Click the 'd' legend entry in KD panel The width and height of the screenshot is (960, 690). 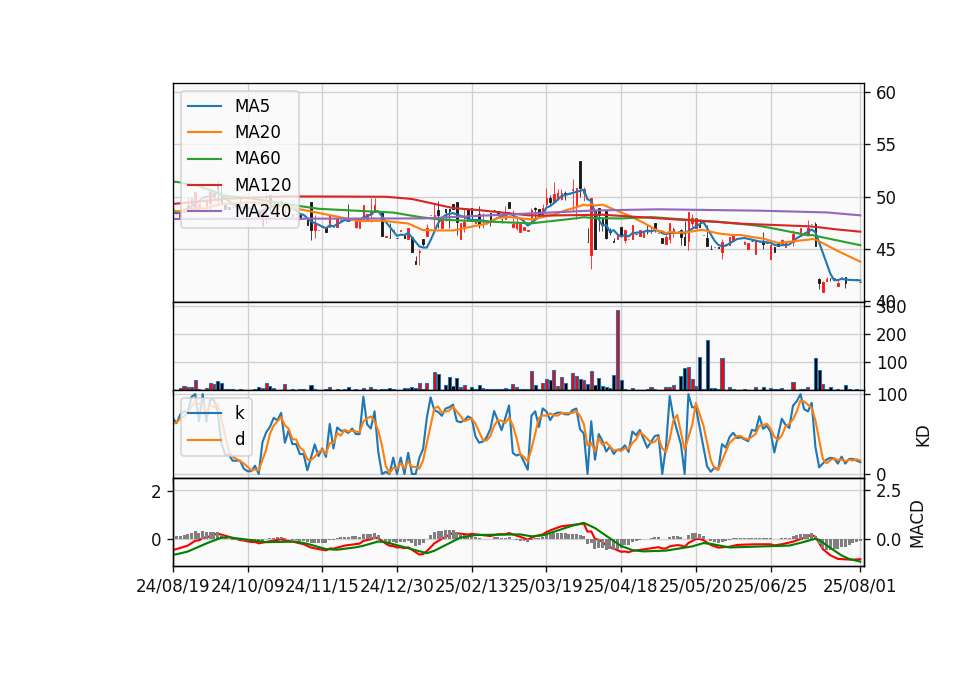(x=239, y=439)
